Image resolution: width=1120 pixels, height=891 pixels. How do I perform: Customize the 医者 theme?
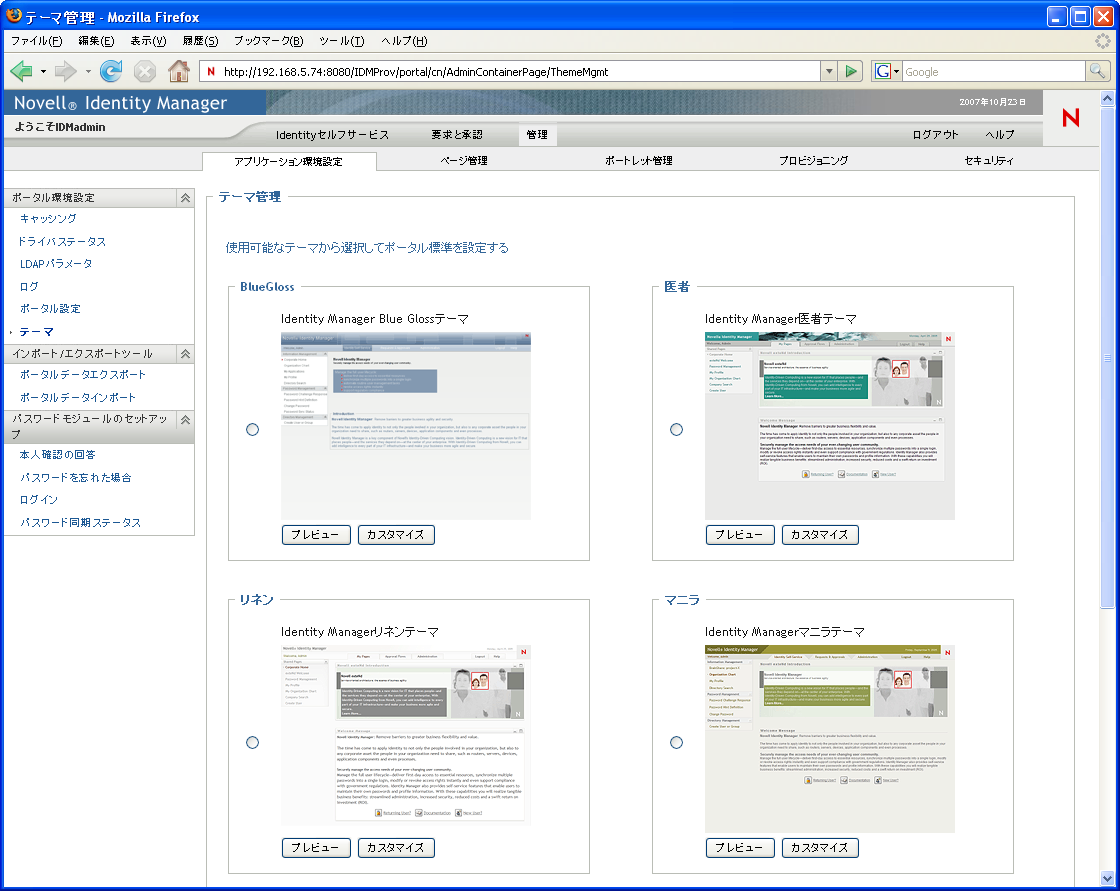click(820, 534)
